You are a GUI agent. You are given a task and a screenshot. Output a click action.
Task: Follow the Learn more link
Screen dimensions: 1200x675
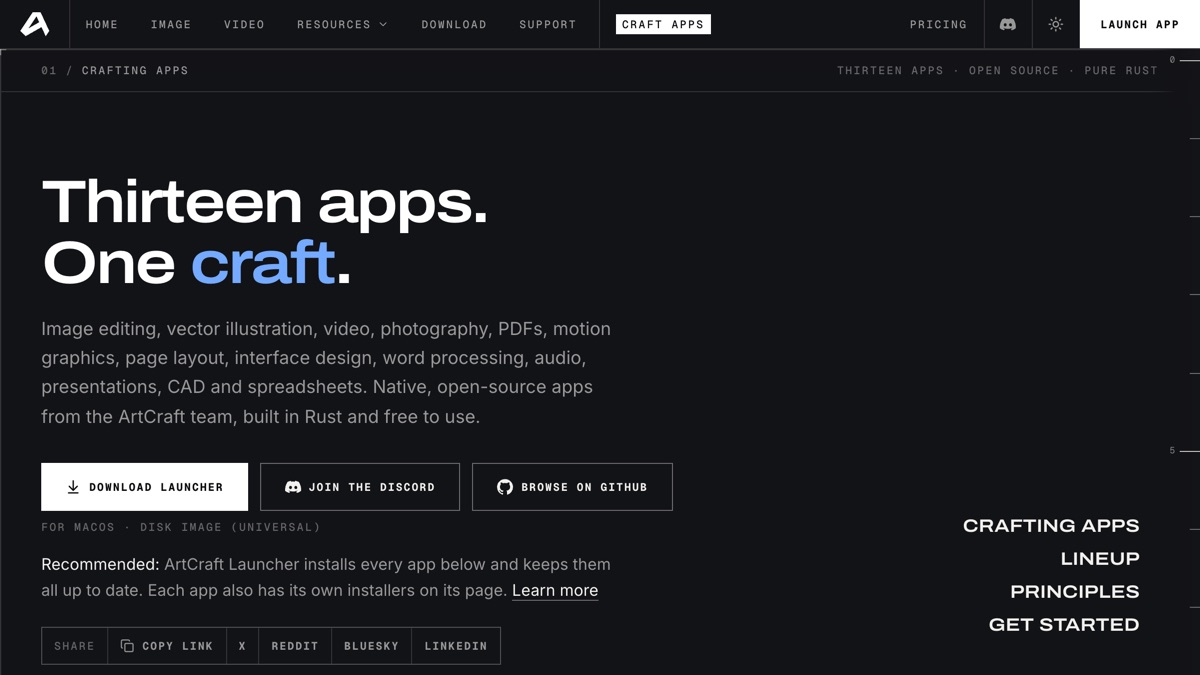pyautogui.click(x=555, y=590)
